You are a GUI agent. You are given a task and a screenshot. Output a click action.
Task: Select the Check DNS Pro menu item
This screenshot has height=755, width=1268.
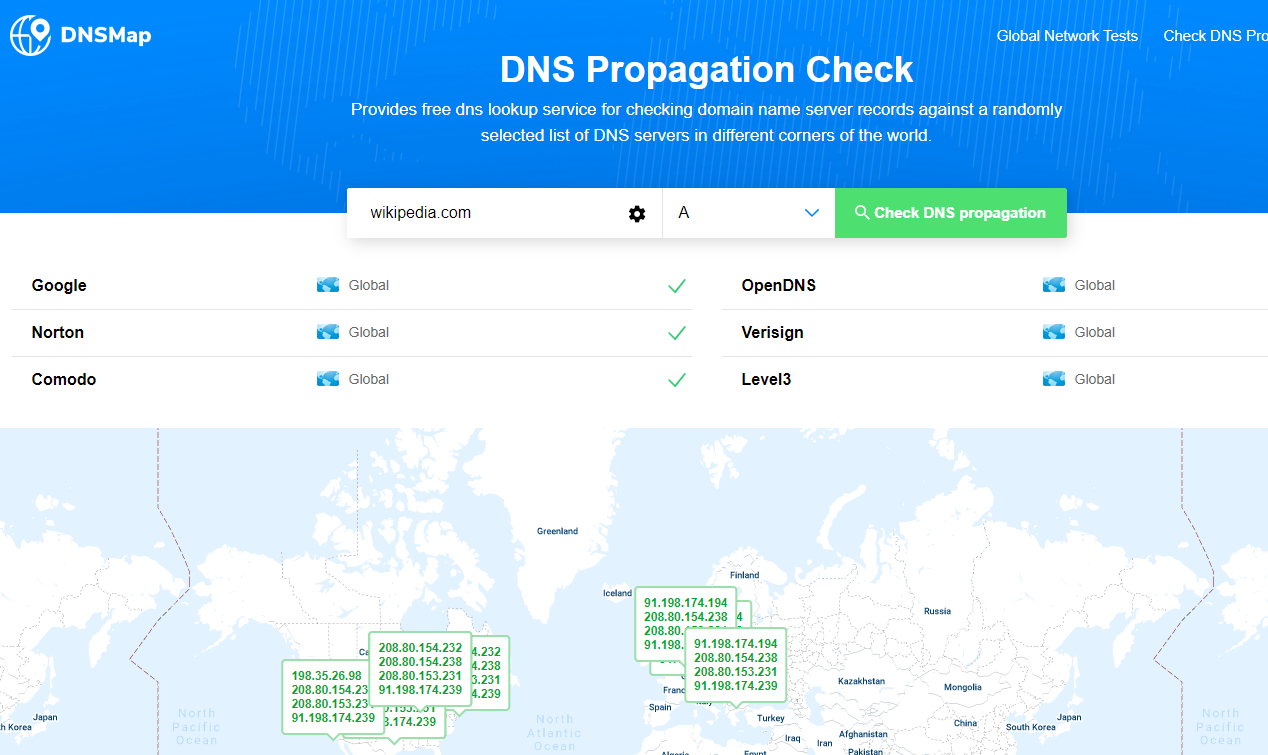pos(1215,35)
